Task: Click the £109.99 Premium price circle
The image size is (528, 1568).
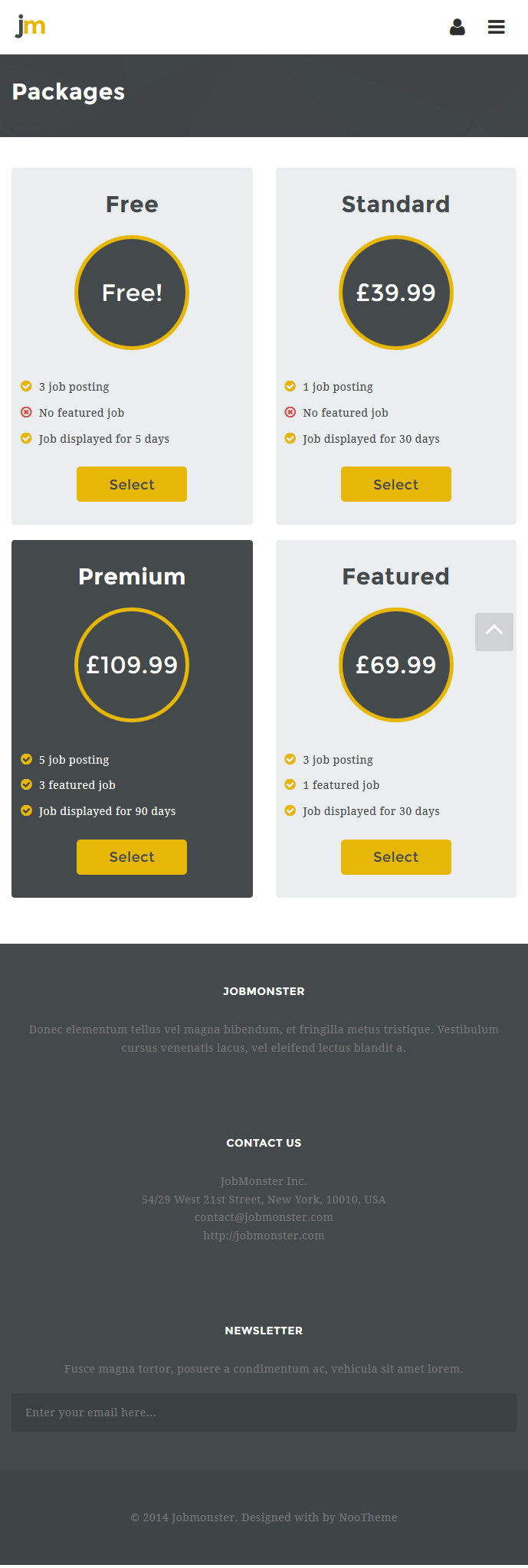Action: pyautogui.click(x=132, y=665)
